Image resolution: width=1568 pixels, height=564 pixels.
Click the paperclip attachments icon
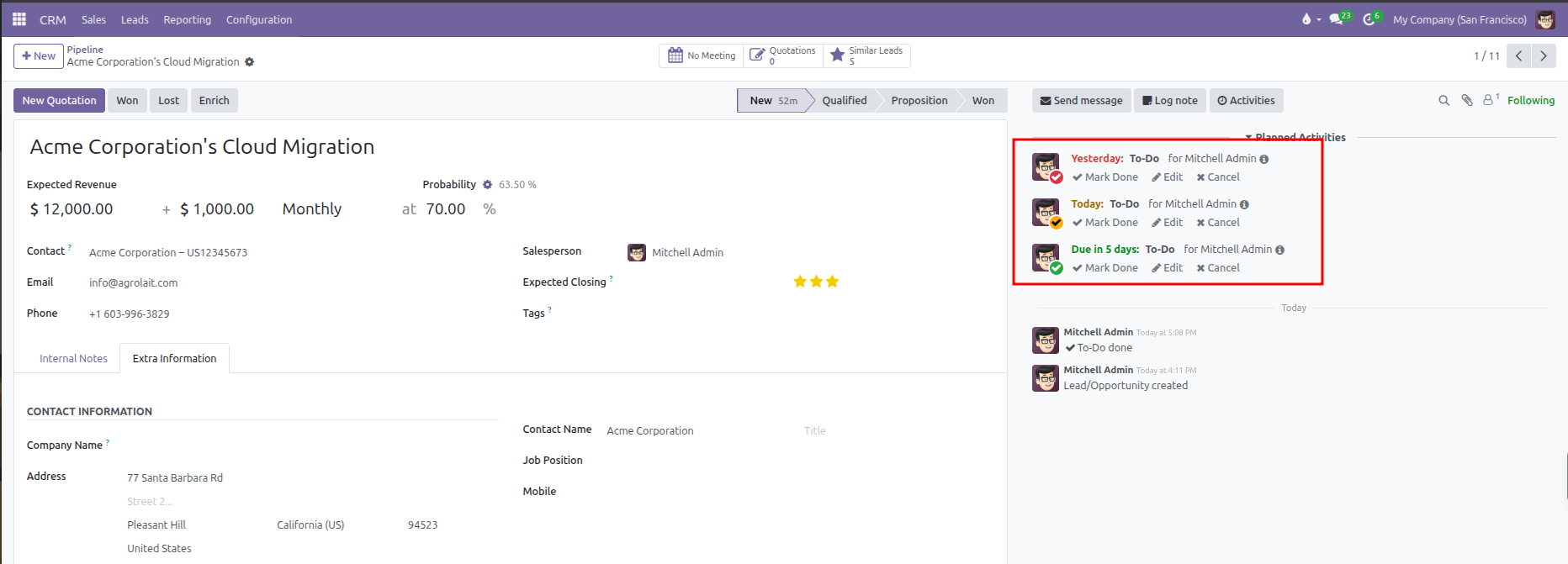(x=1467, y=100)
